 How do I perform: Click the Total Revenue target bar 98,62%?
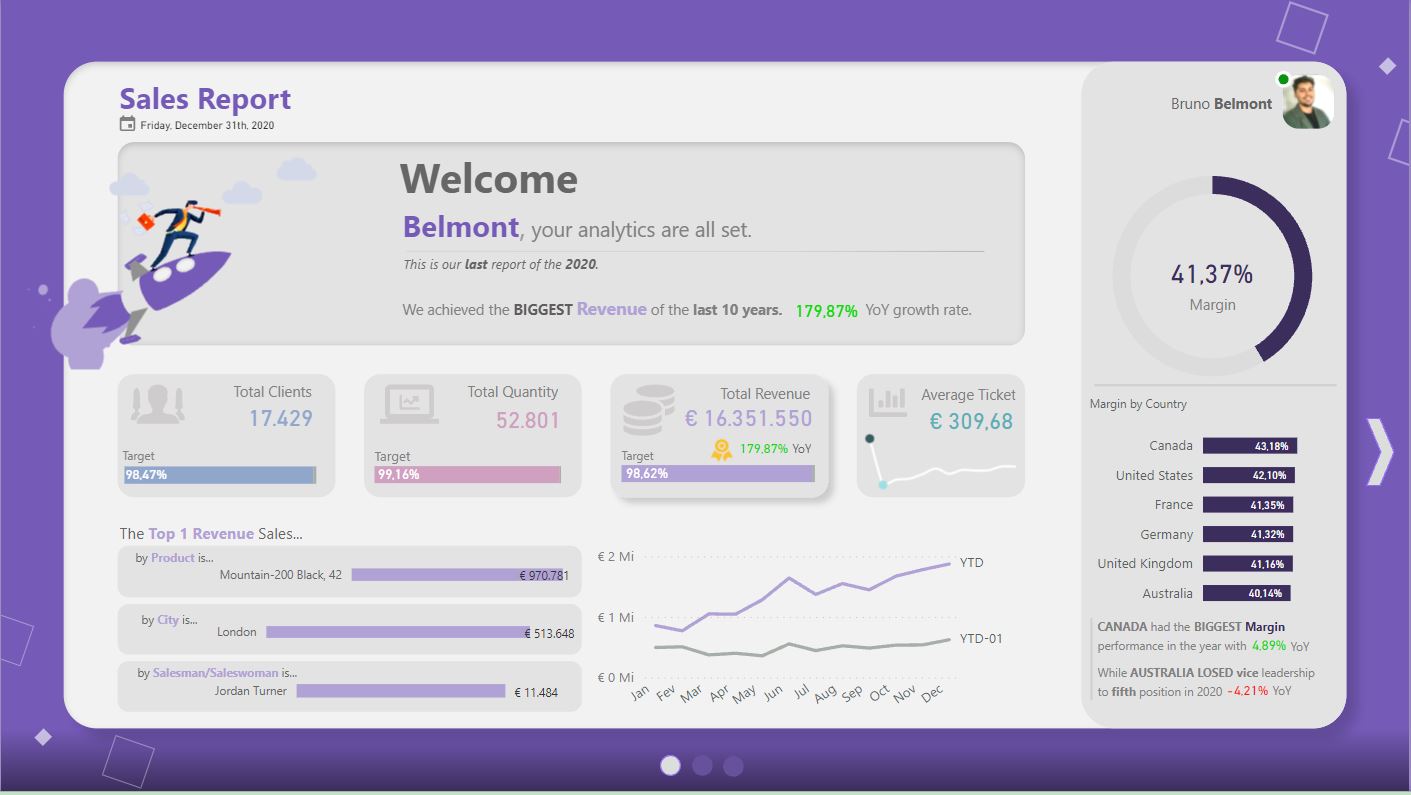tap(718, 473)
